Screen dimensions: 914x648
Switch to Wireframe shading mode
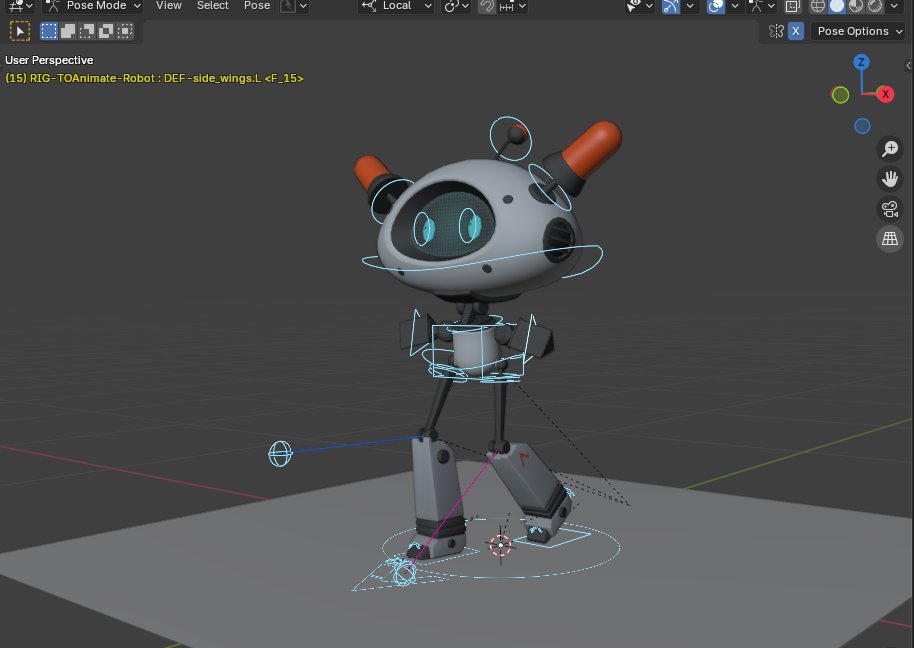817,7
